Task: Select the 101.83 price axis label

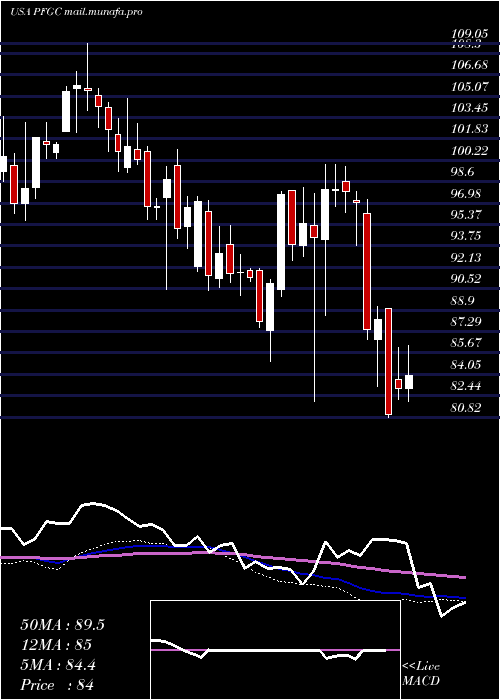Action: (x=469, y=129)
